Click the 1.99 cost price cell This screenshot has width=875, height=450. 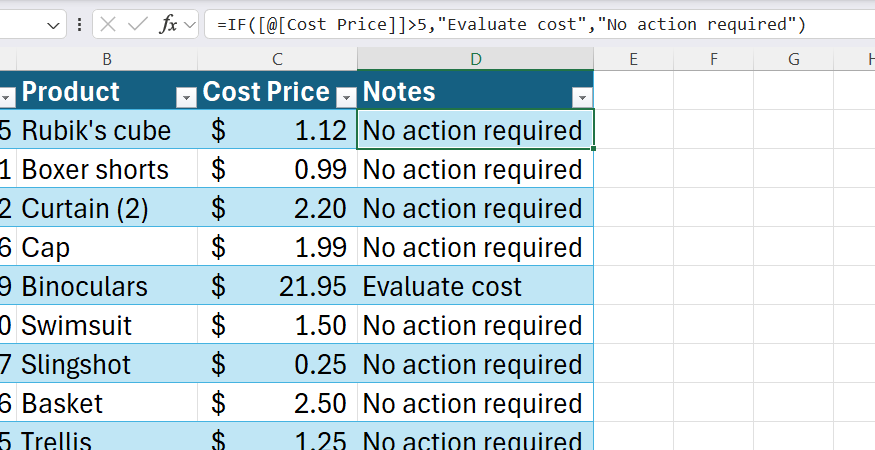pyautogui.click(x=277, y=247)
